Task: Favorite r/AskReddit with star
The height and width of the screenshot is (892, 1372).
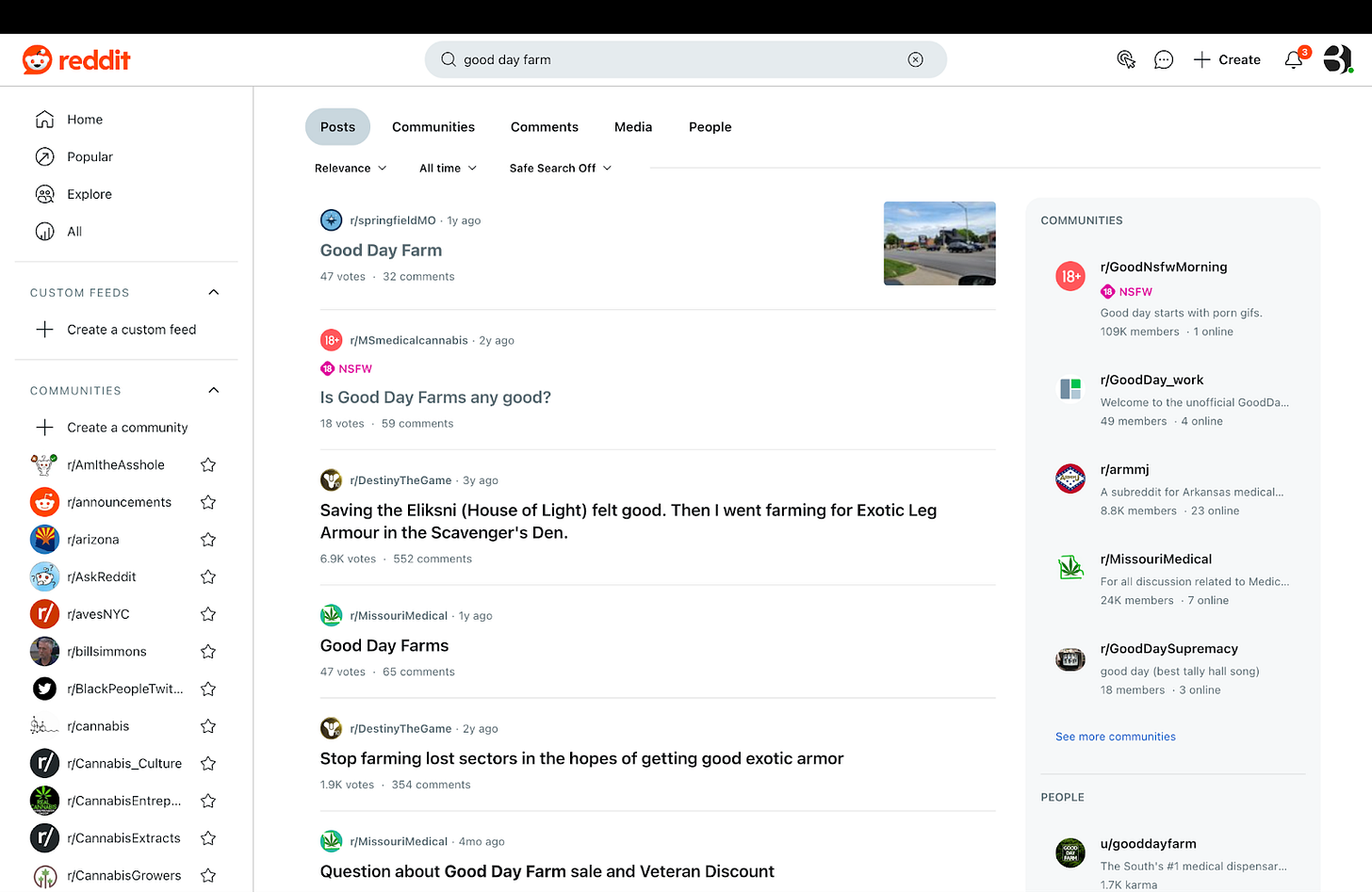Action: point(208,576)
